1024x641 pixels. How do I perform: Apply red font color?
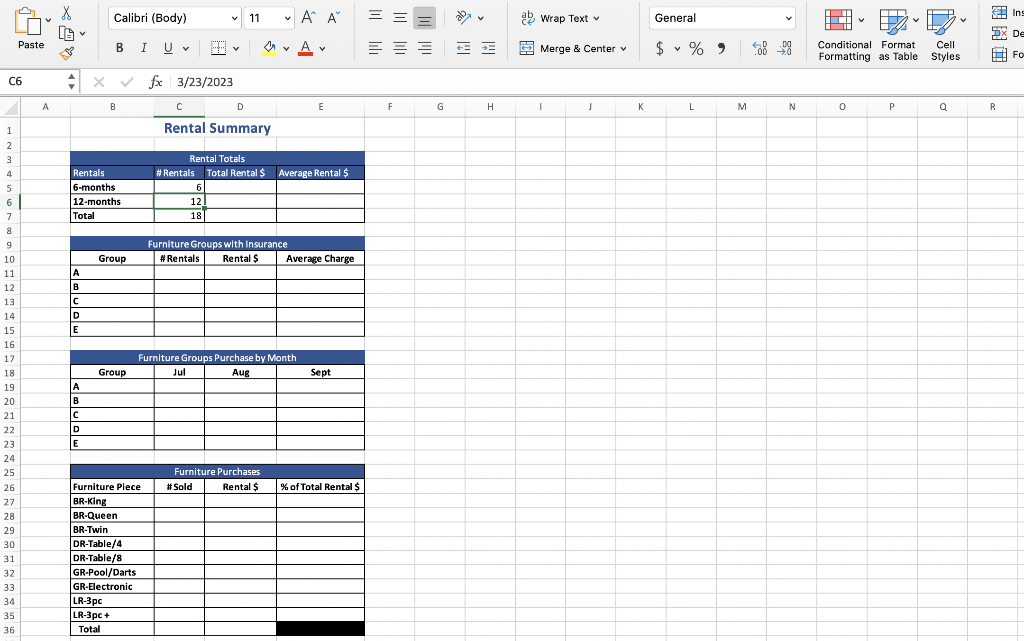(x=305, y=48)
